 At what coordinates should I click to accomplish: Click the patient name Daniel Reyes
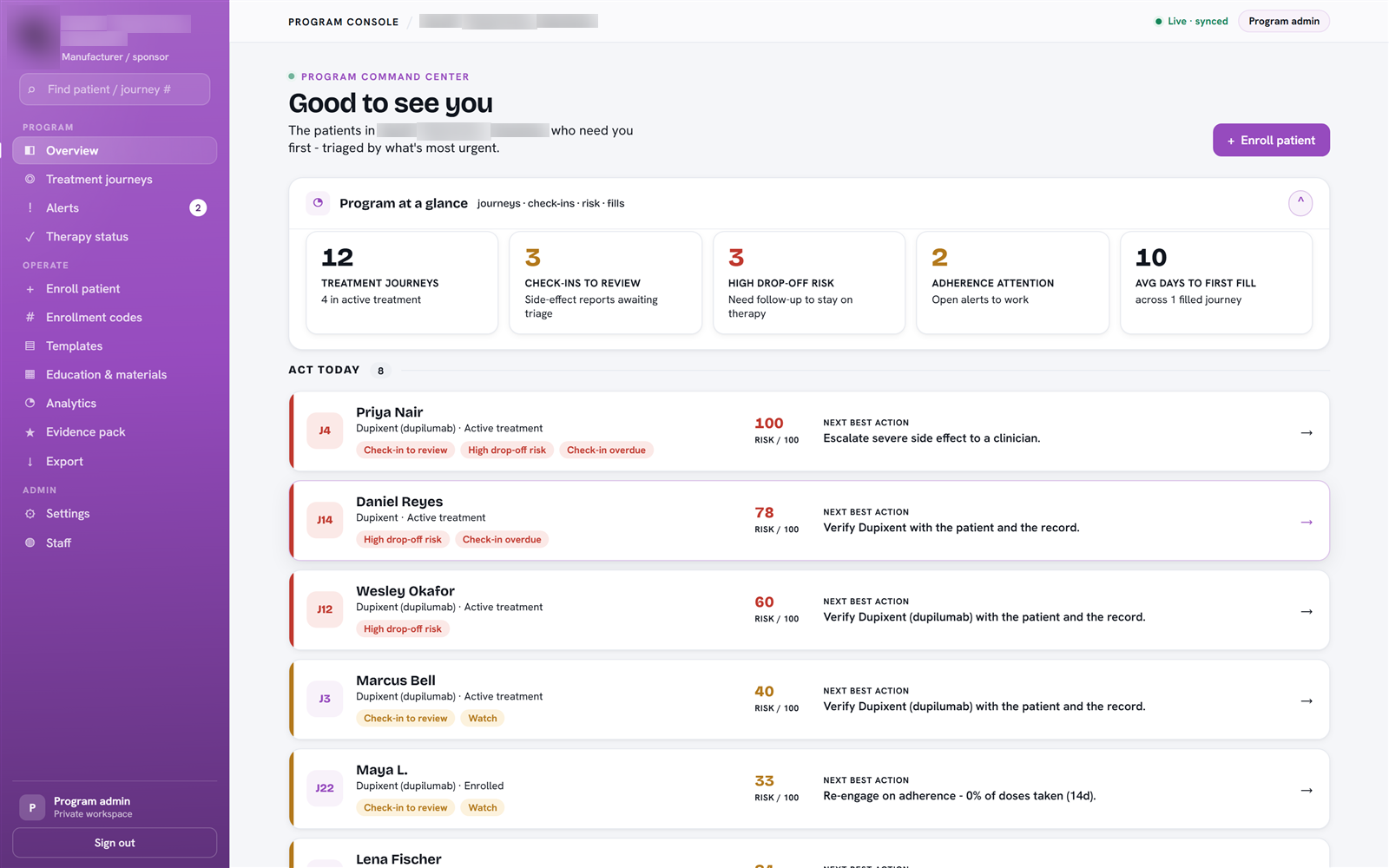pyautogui.click(x=399, y=502)
